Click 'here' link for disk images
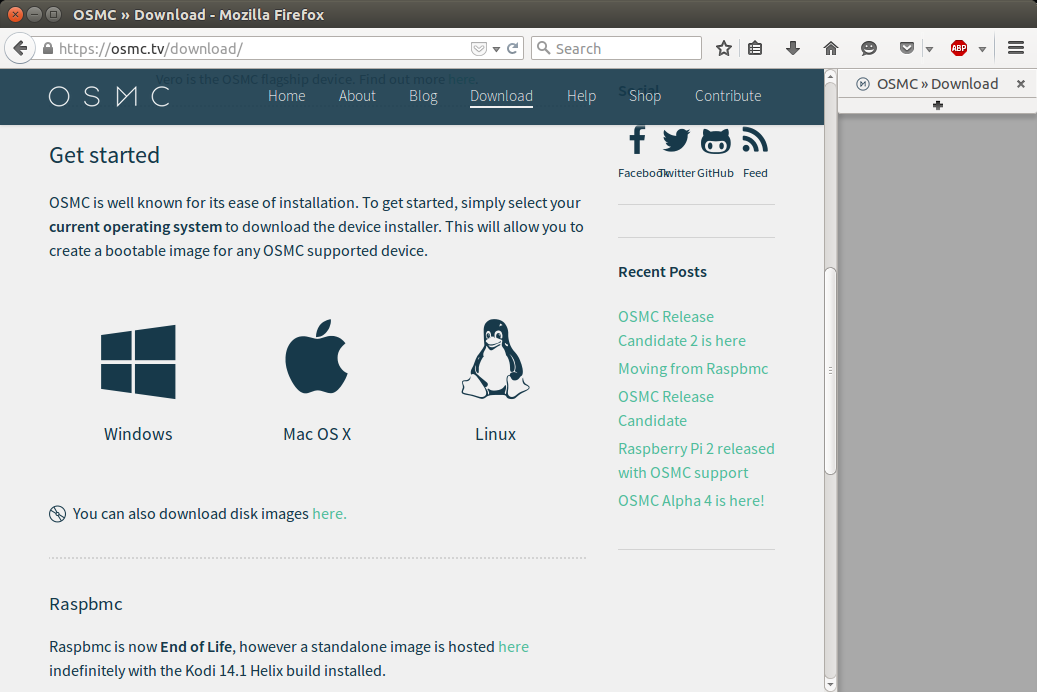The image size is (1037, 692). click(329, 514)
